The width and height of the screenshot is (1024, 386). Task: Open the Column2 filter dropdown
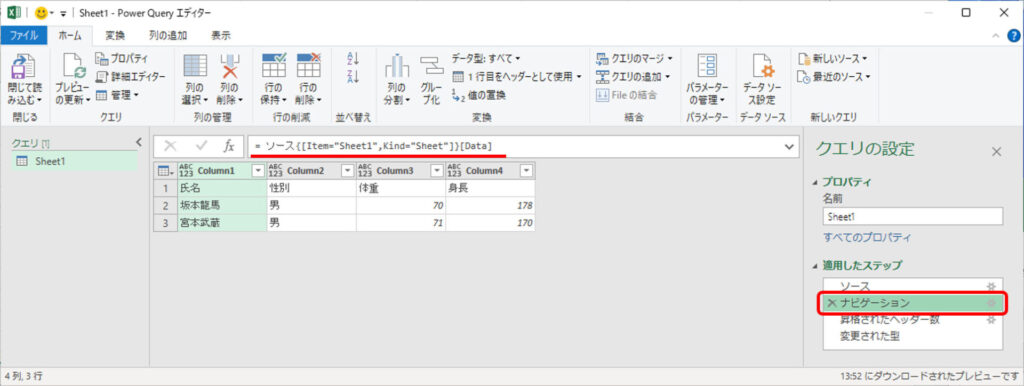tap(347, 170)
